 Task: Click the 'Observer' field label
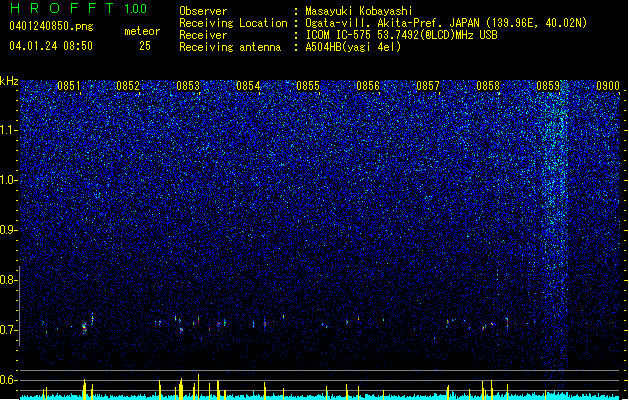point(203,11)
